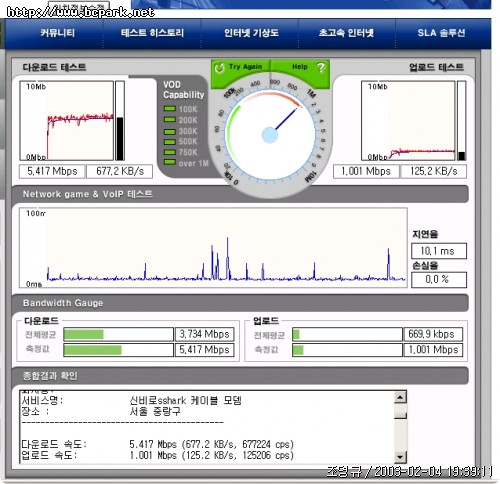500x484 pixels.
Task: Click the download test speed graph
Action: [67, 121]
